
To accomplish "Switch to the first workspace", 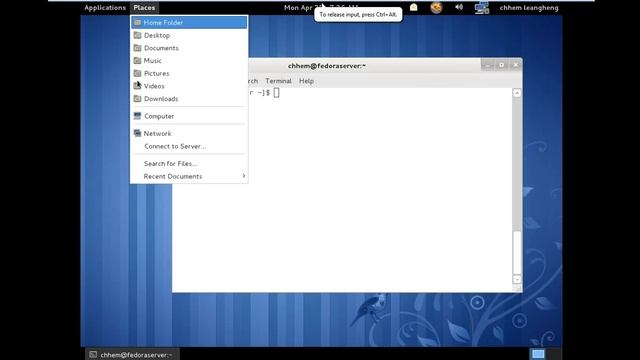I will 538,354.
